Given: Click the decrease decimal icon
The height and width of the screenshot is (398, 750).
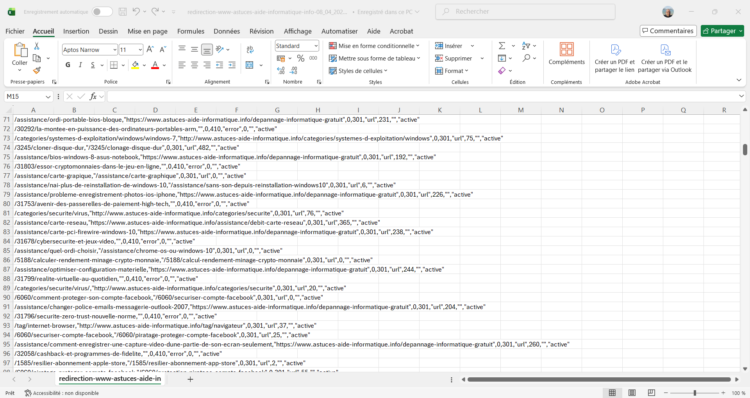Looking at the screenshot, I should (x=293, y=71).
